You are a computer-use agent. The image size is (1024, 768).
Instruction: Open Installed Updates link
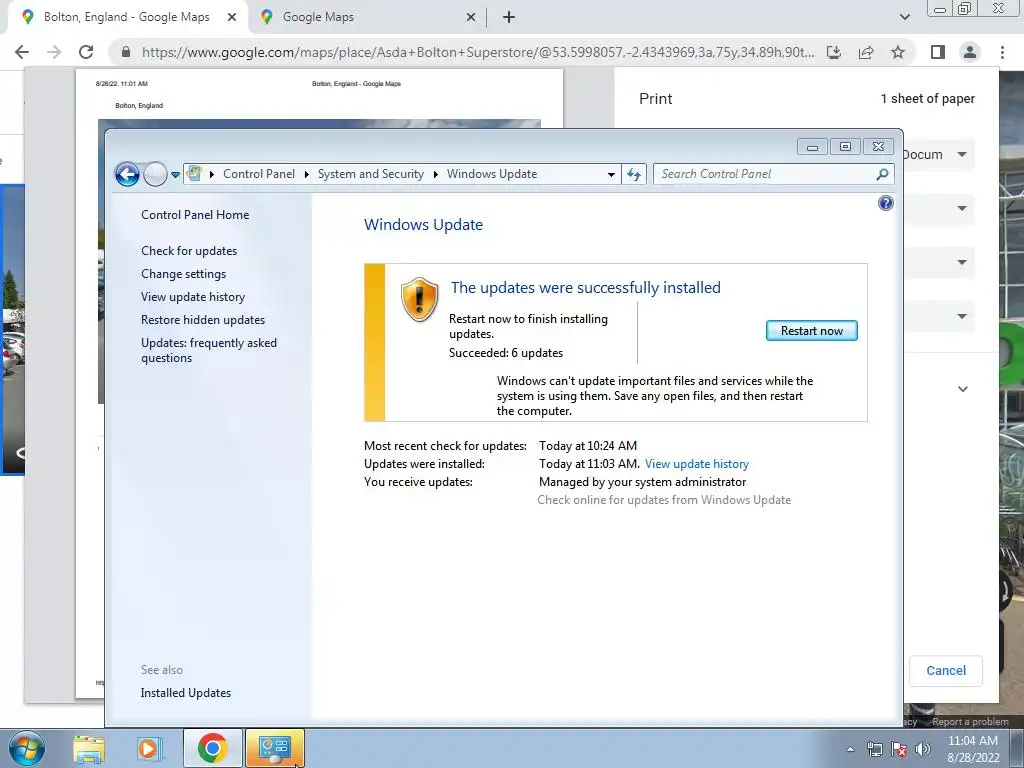click(x=185, y=693)
